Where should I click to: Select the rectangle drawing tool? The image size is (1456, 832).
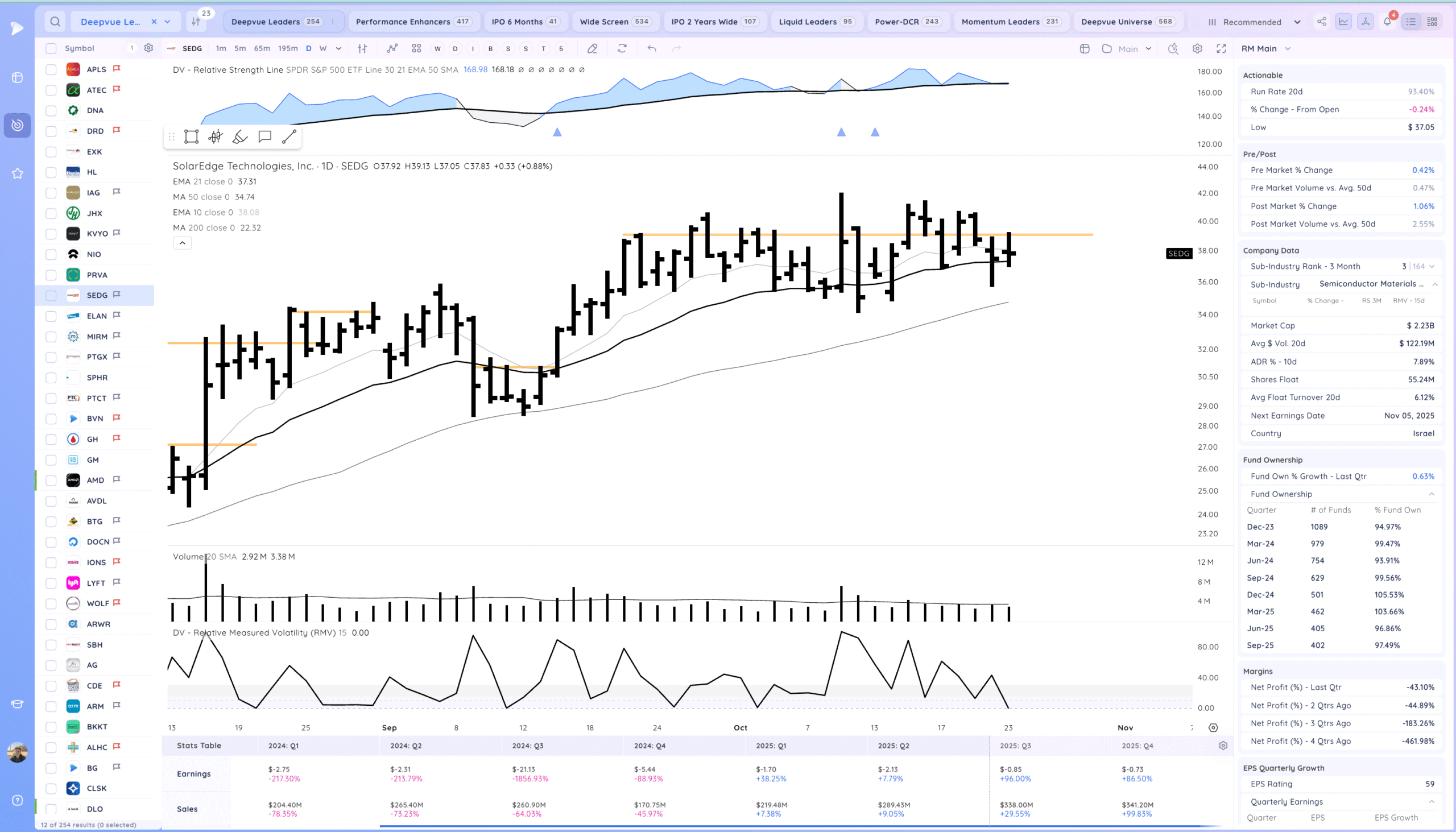click(x=192, y=136)
